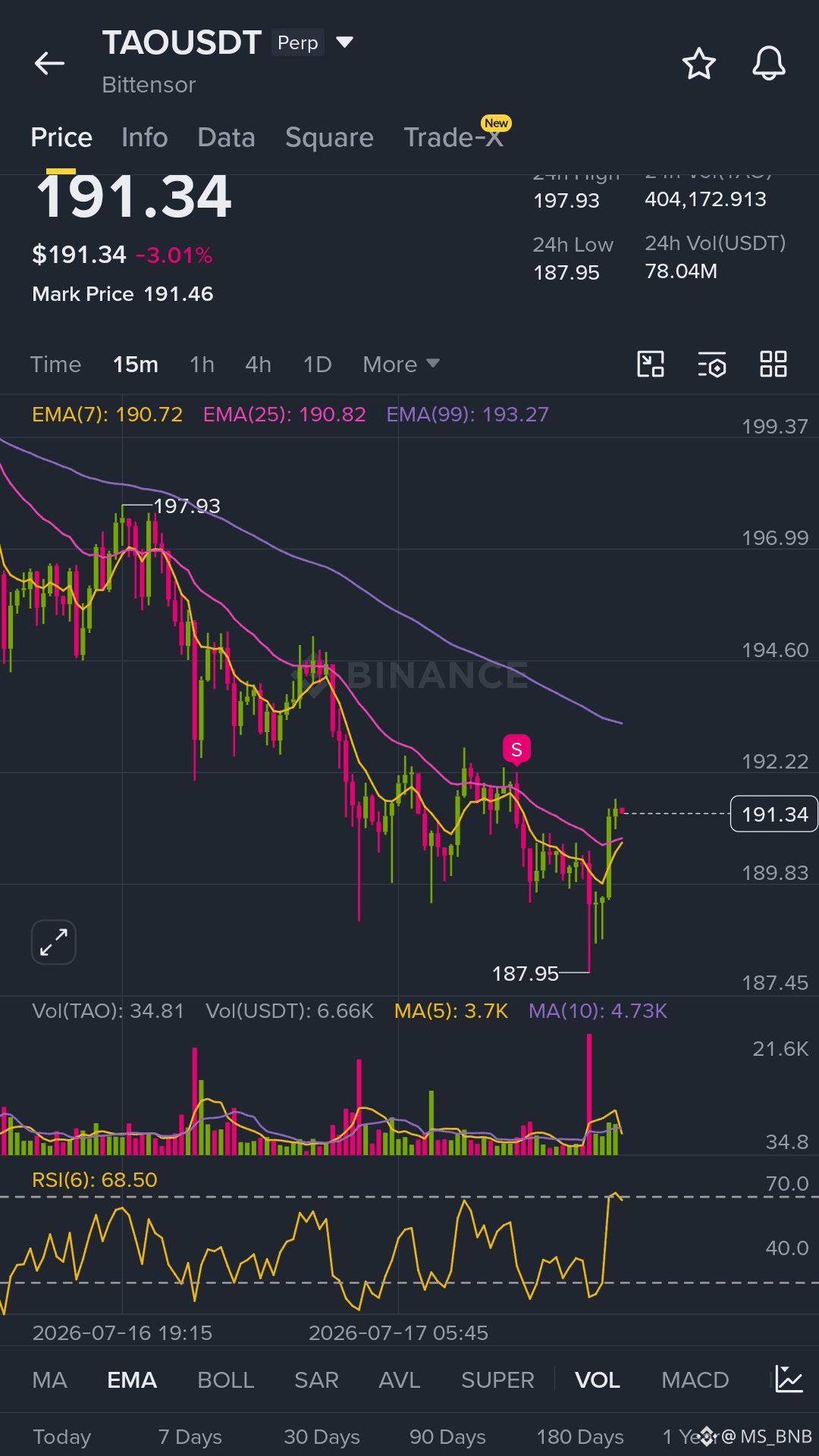Open the multi-chart grid layout icon
Image resolution: width=819 pixels, height=1456 pixels.
(x=773, y=364)
